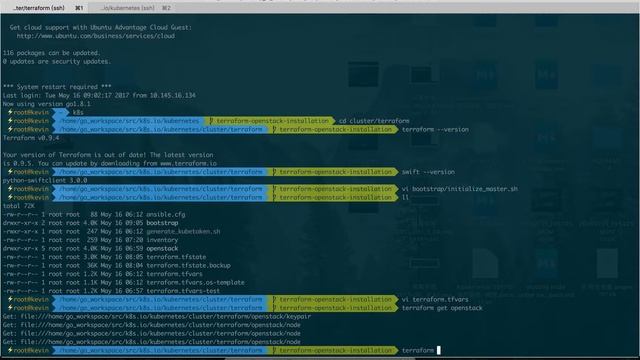This screenshot has height=360, width=640.
Task: Click the 'ansible.cfg' file name
Action: click(166, 214)
